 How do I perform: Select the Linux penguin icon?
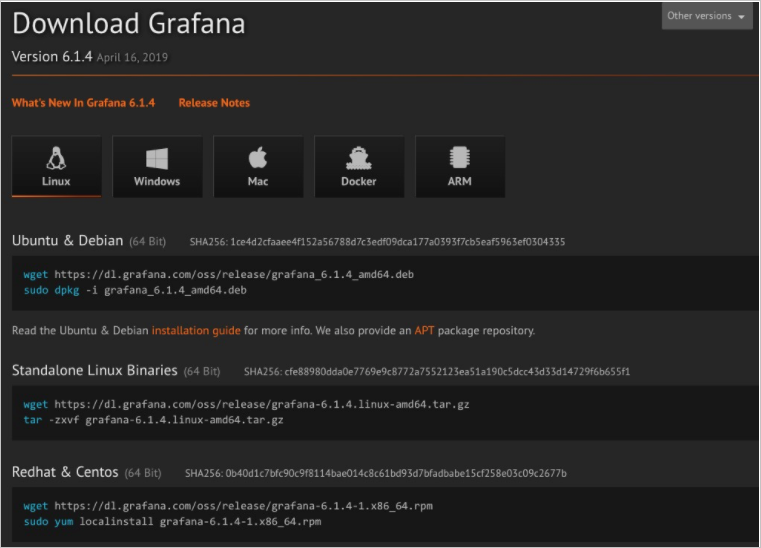click(56, 158)
